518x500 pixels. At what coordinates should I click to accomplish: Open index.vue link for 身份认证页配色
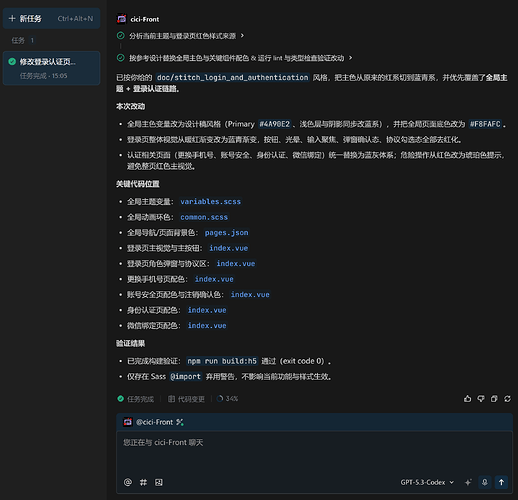point(207,310)
